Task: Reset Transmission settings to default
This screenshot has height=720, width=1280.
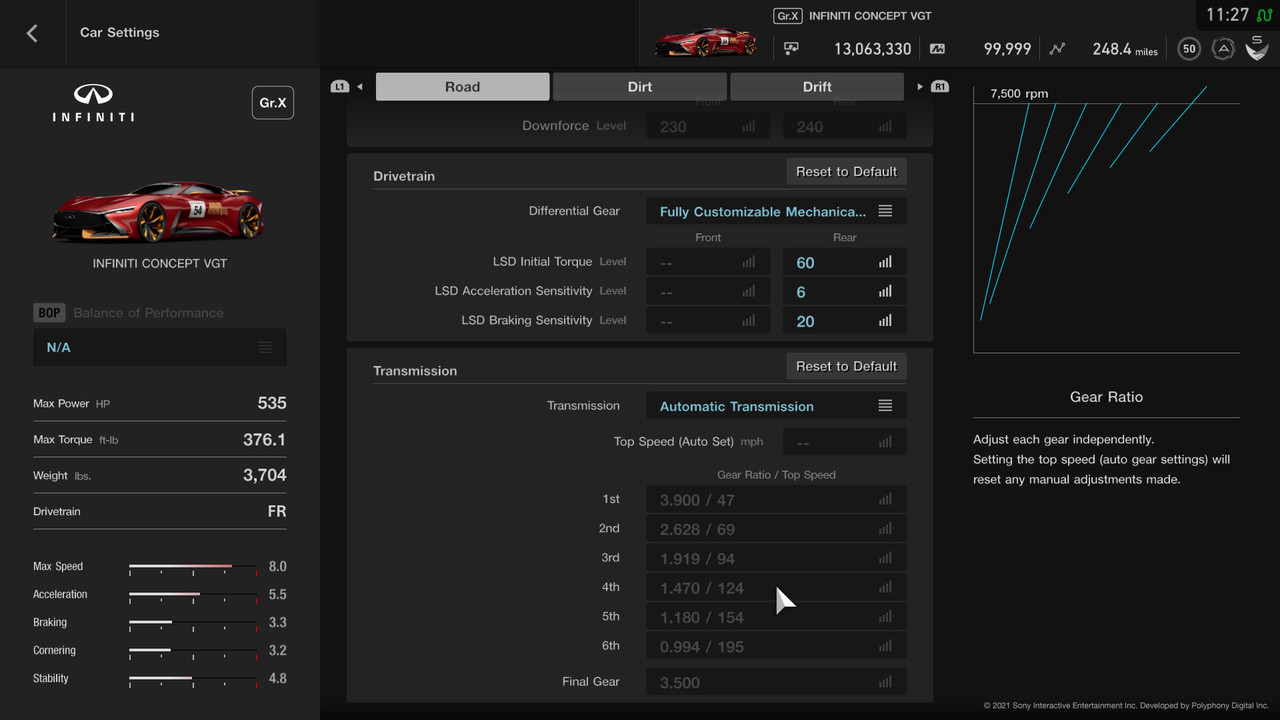Action: click(x=846, y=366)
